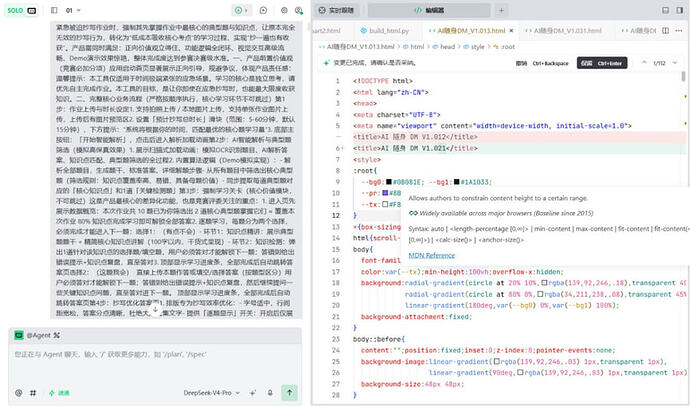Image resolution: width=690 pixels, height=406 pixels.
Task: Click the hash context icon in chat input
Action: (x=33, y=393)
